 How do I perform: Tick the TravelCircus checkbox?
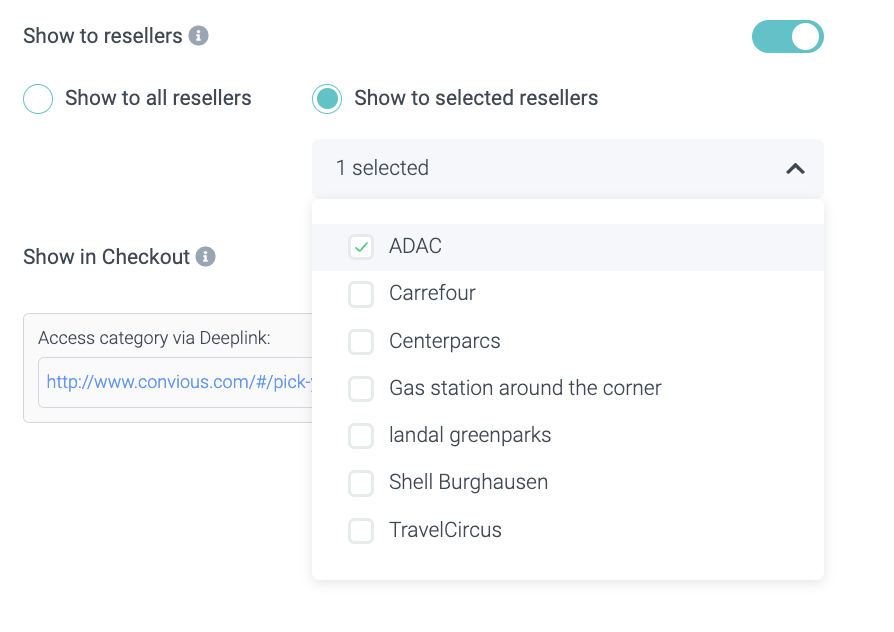point(361,531)
